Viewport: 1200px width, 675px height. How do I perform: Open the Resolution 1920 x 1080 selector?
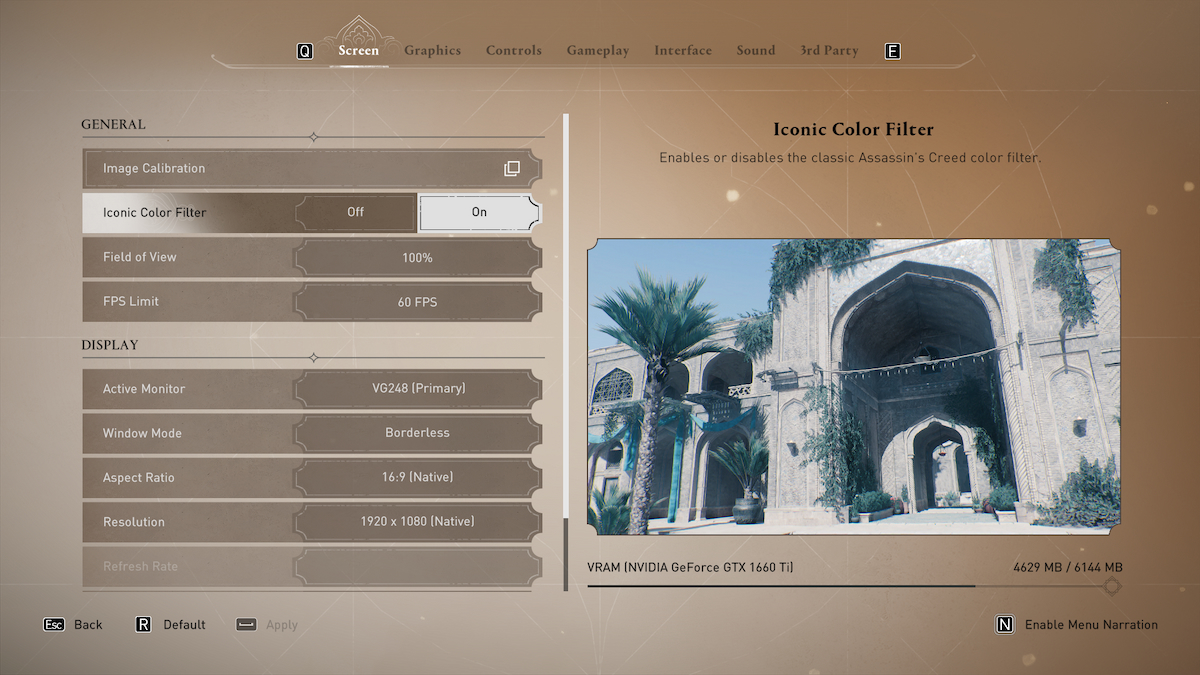click(417, 522)
